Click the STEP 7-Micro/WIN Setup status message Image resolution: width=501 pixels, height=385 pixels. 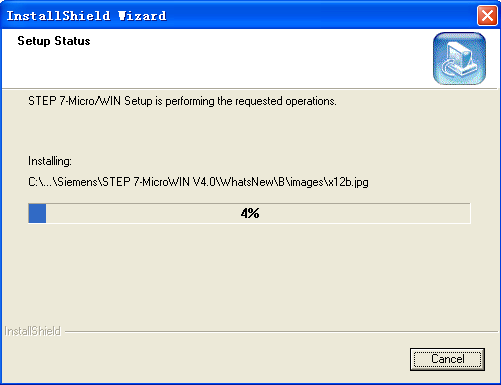click(182, 101)
